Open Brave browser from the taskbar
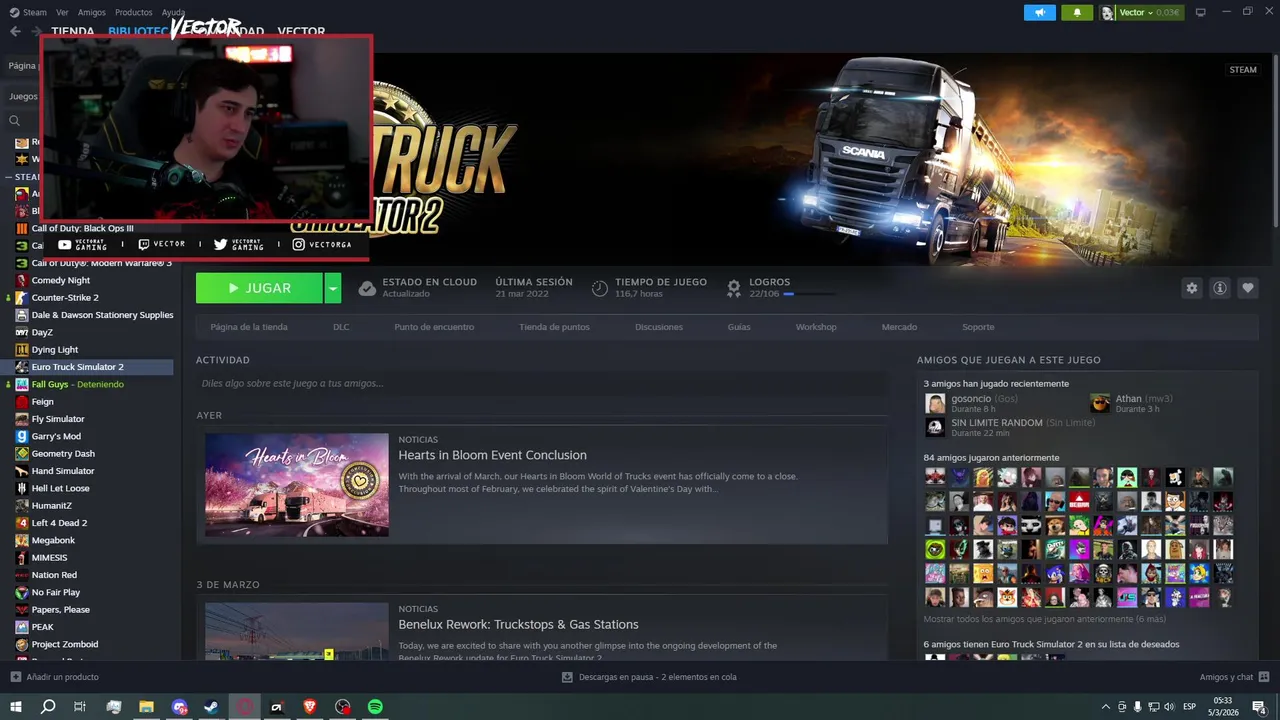Viewport: 1280px width, 720px height. pos(309,707)
